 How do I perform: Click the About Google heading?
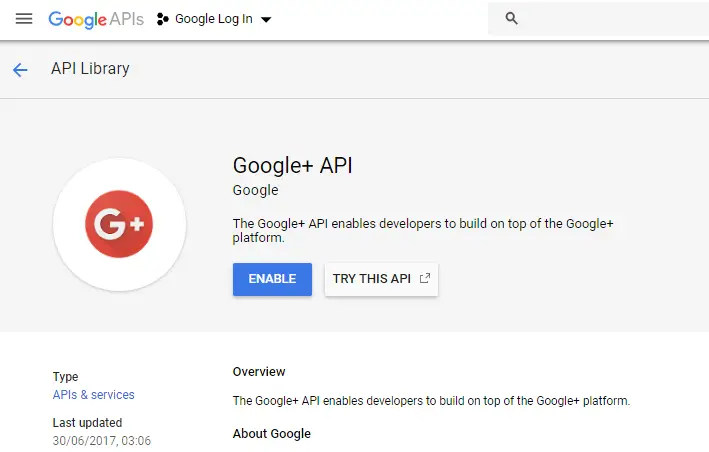click(x=272, y=433)
